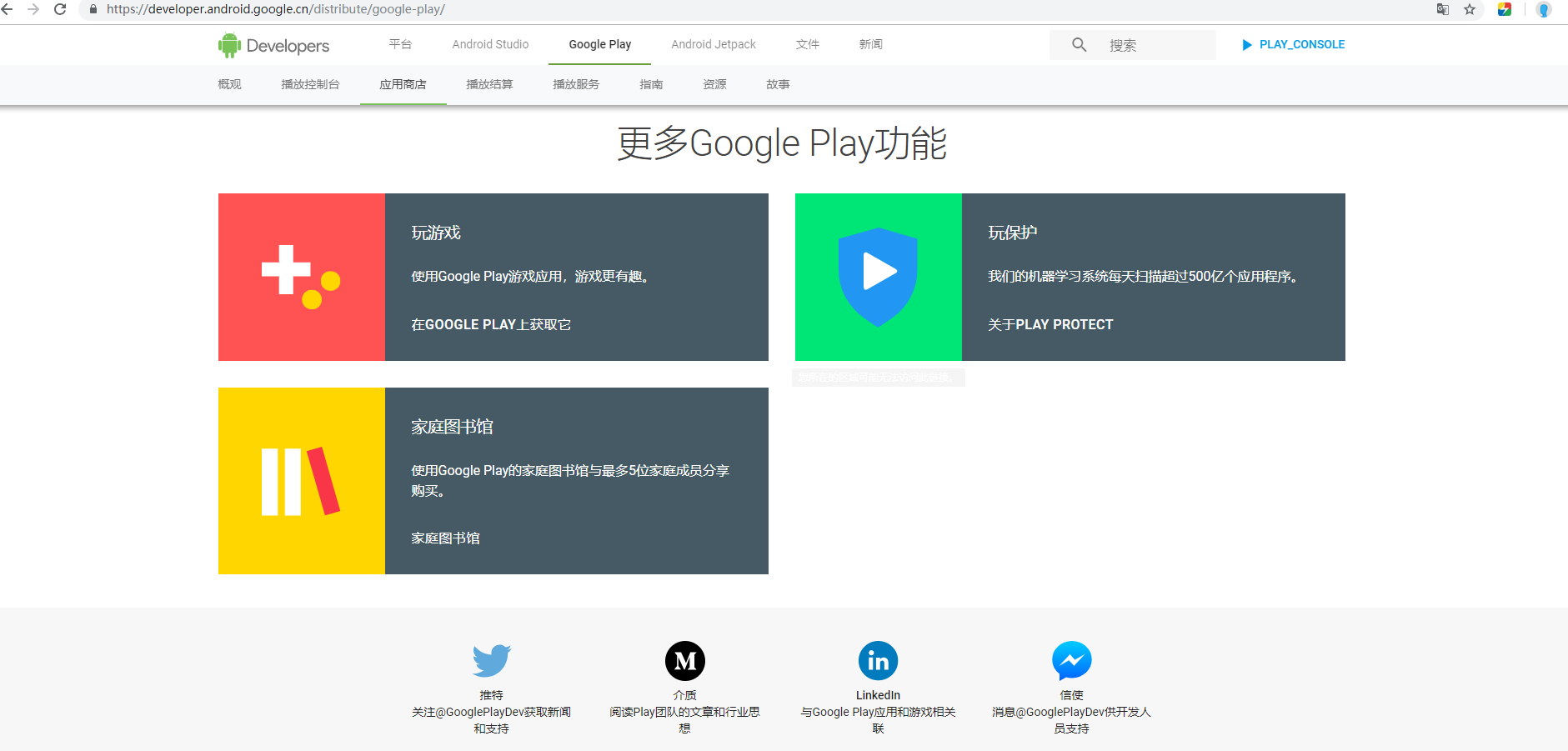Open the 指南 section

point(651,84)
